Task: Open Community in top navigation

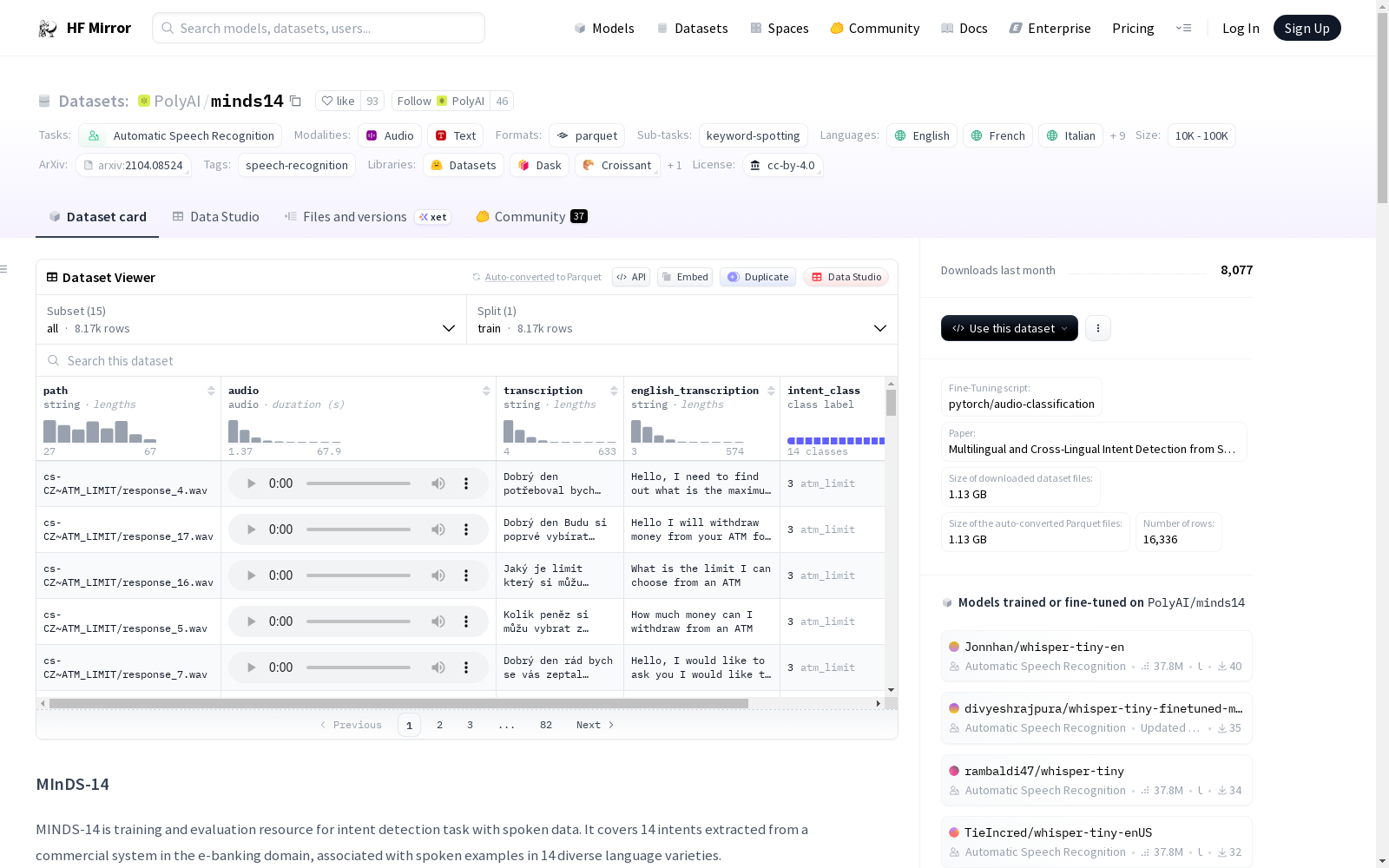Action: pyautogui.click(x=874, y=28)
